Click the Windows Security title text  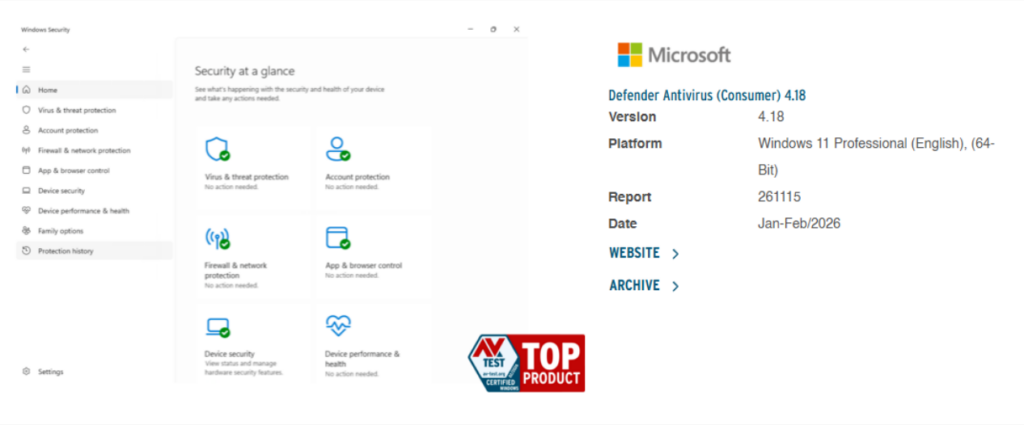coord(45,30)
